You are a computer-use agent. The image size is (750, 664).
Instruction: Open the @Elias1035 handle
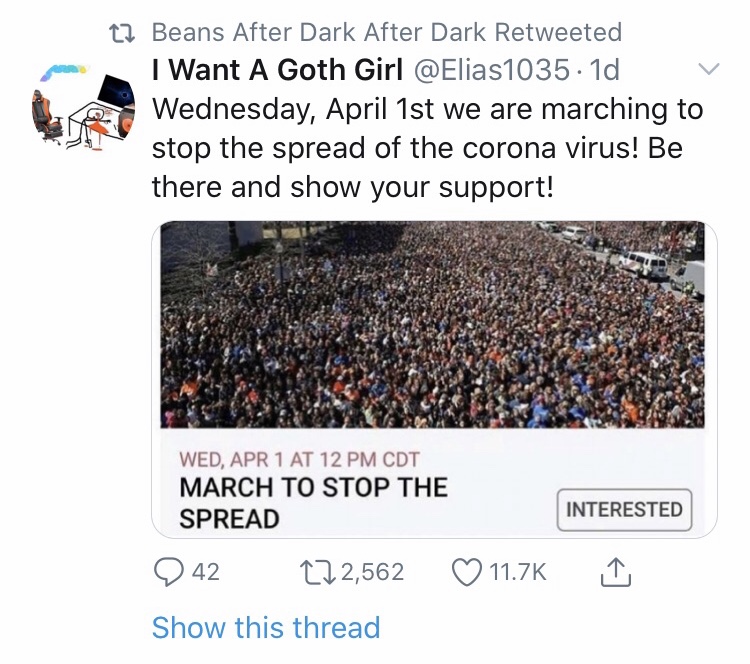(490, 71)
